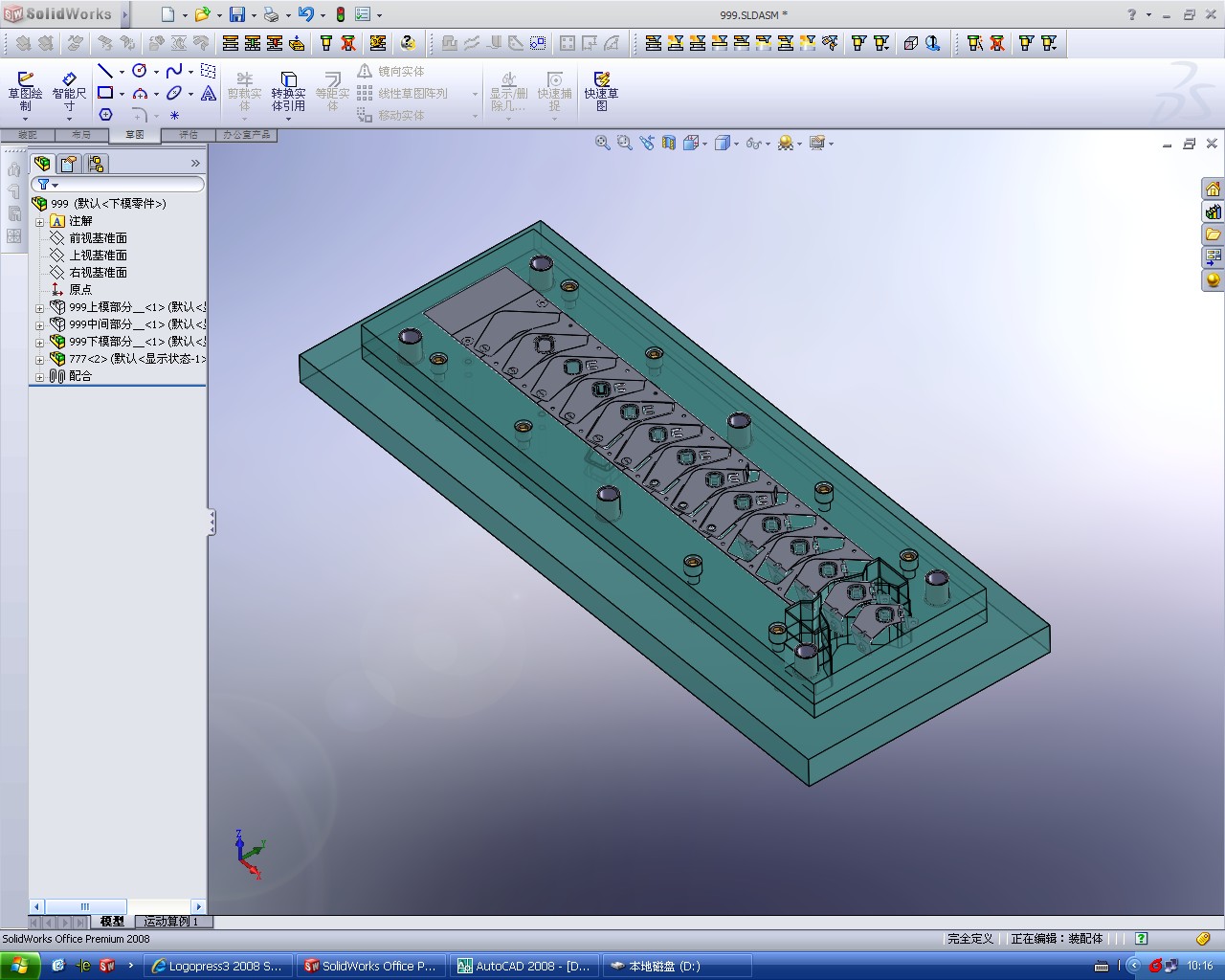Switch to the 办公室产品 office products tab
The height and width of the screenshot is (980, 1225).
click(247, 135)
